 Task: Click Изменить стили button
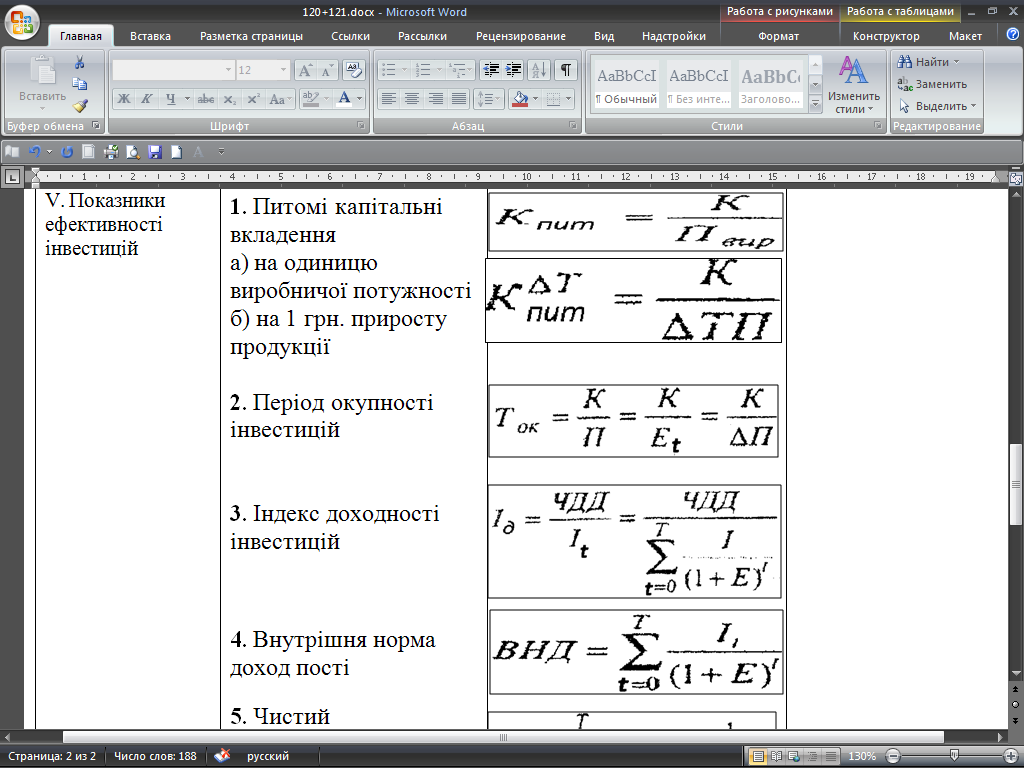[x=854, y=85]
